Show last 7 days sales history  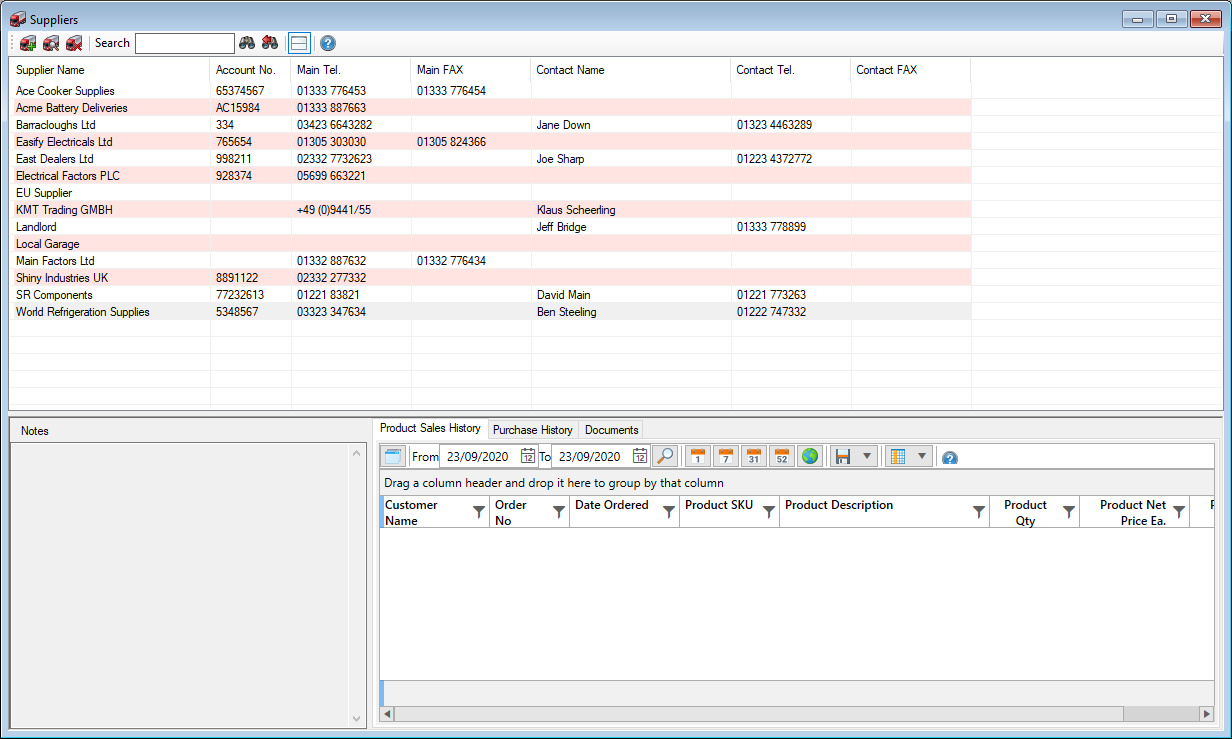coord(725,457)
